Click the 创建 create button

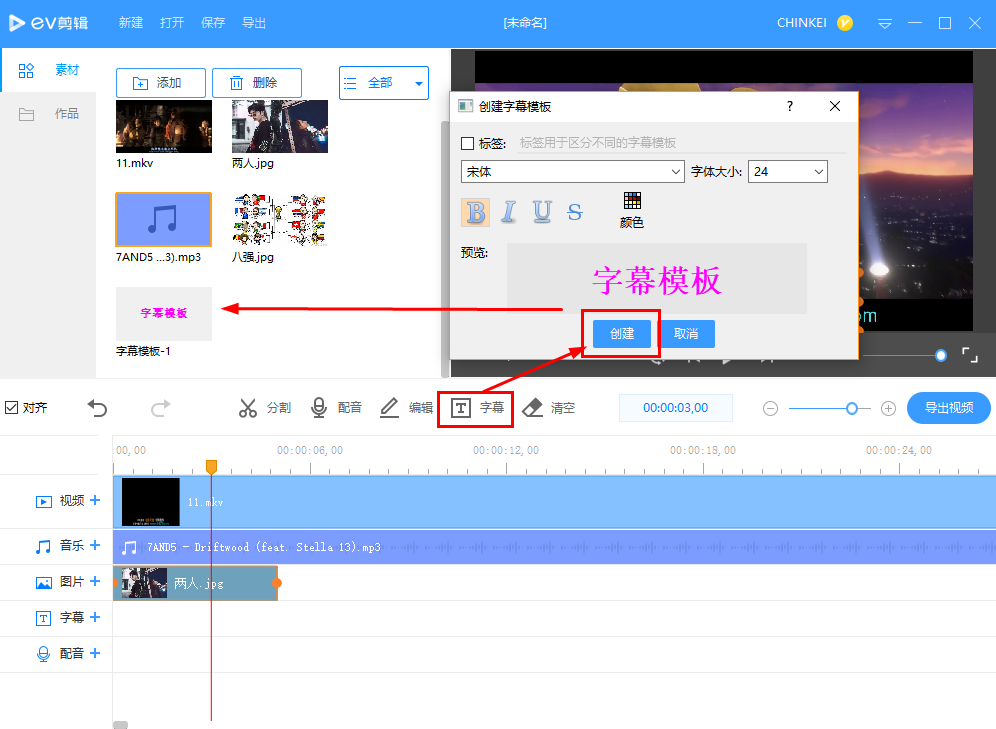point(621,333)
